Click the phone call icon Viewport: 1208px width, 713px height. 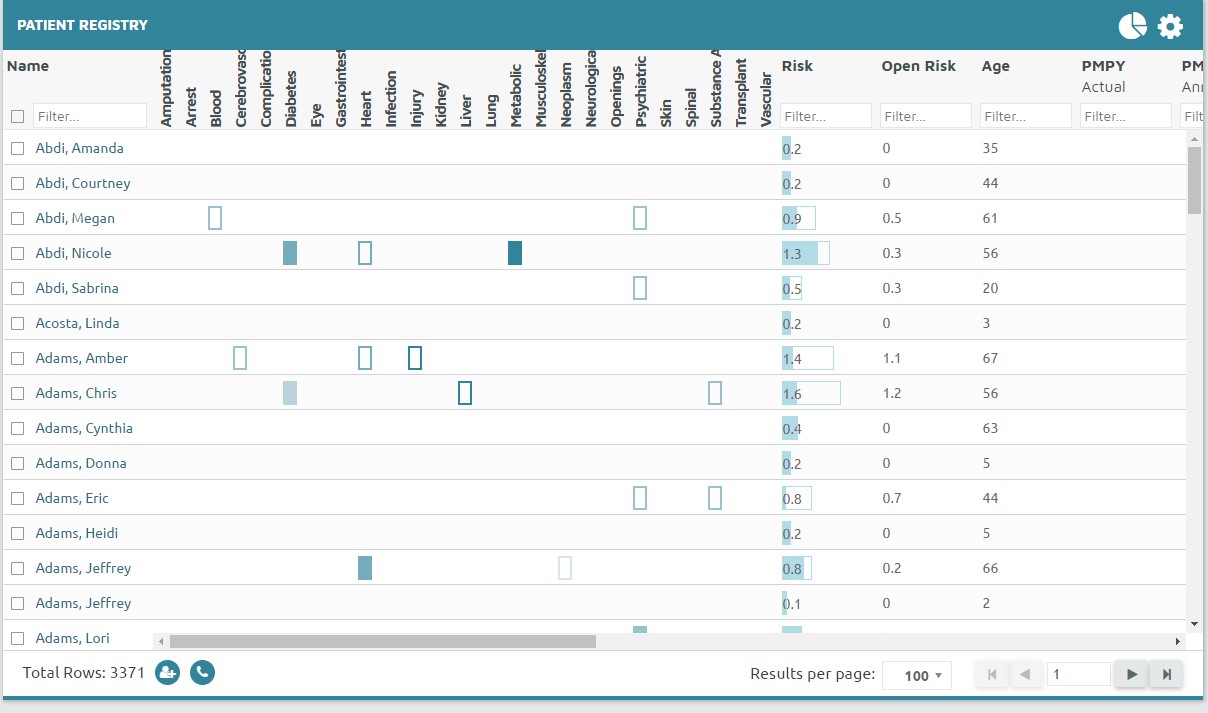[202, 673]
